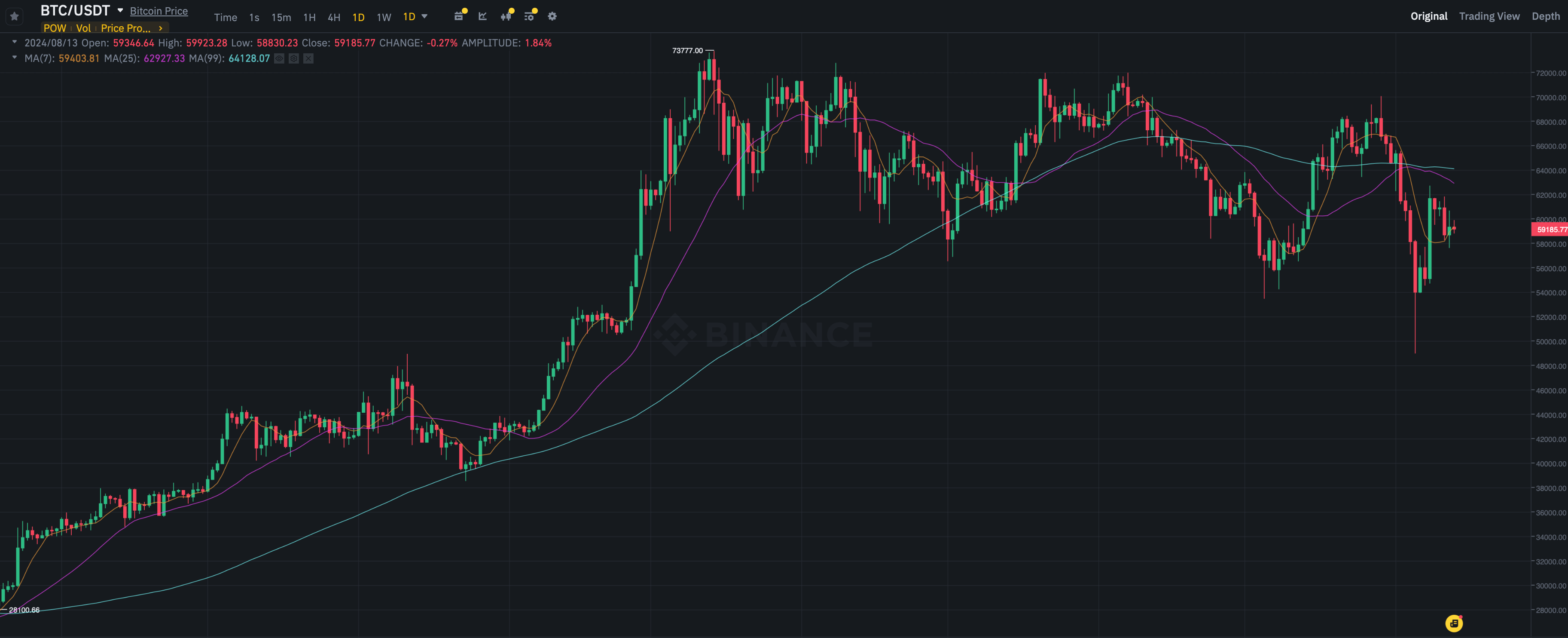Click the Low value 58830.23
Viewport: 1568px width, 638px height.
pos(277,43)
